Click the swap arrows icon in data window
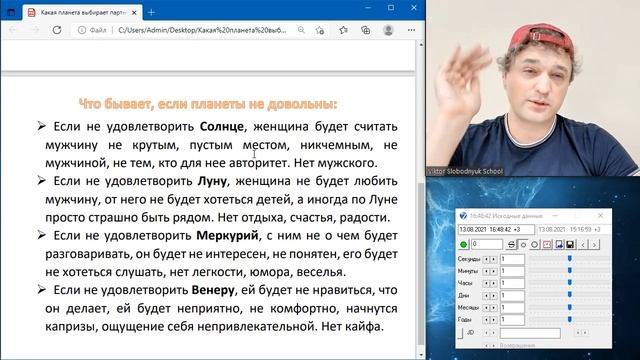Screen dimensions: 640x360 click(511, 244)
